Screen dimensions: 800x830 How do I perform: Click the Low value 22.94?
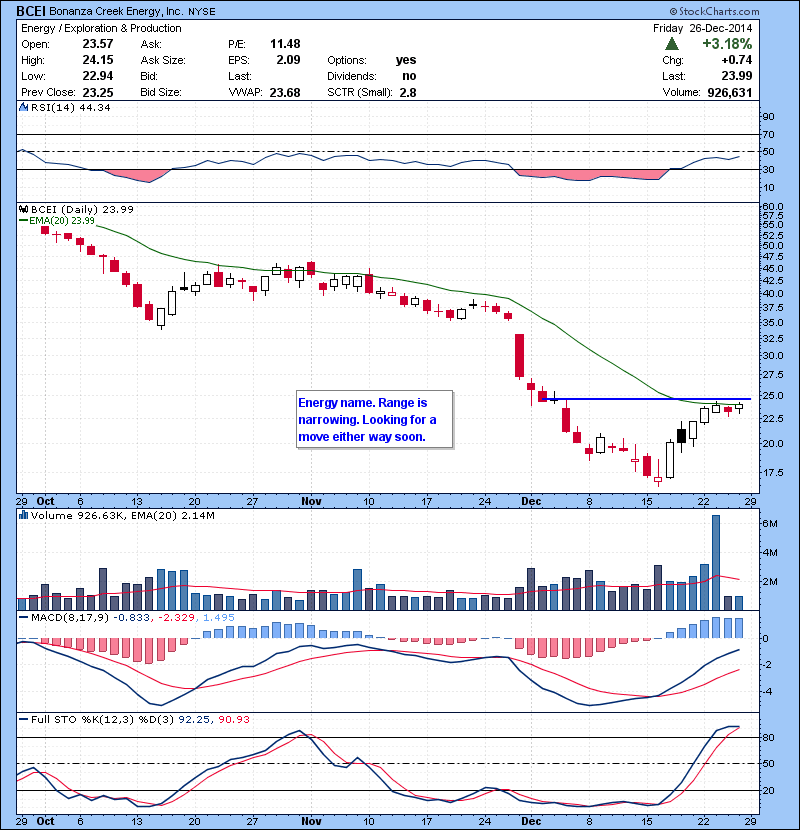pos(98,76)
